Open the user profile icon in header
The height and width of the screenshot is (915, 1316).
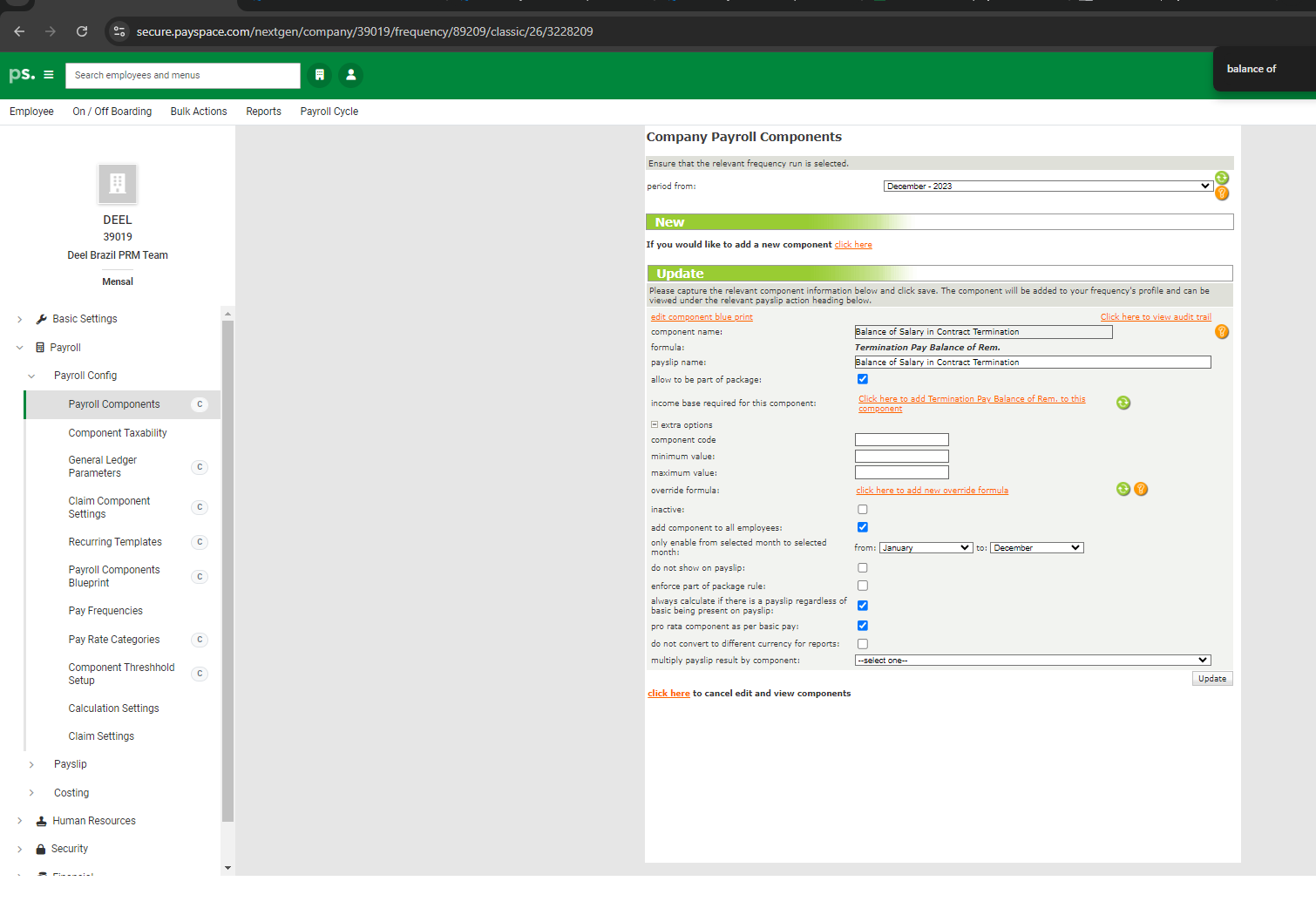tap(351, 75)
